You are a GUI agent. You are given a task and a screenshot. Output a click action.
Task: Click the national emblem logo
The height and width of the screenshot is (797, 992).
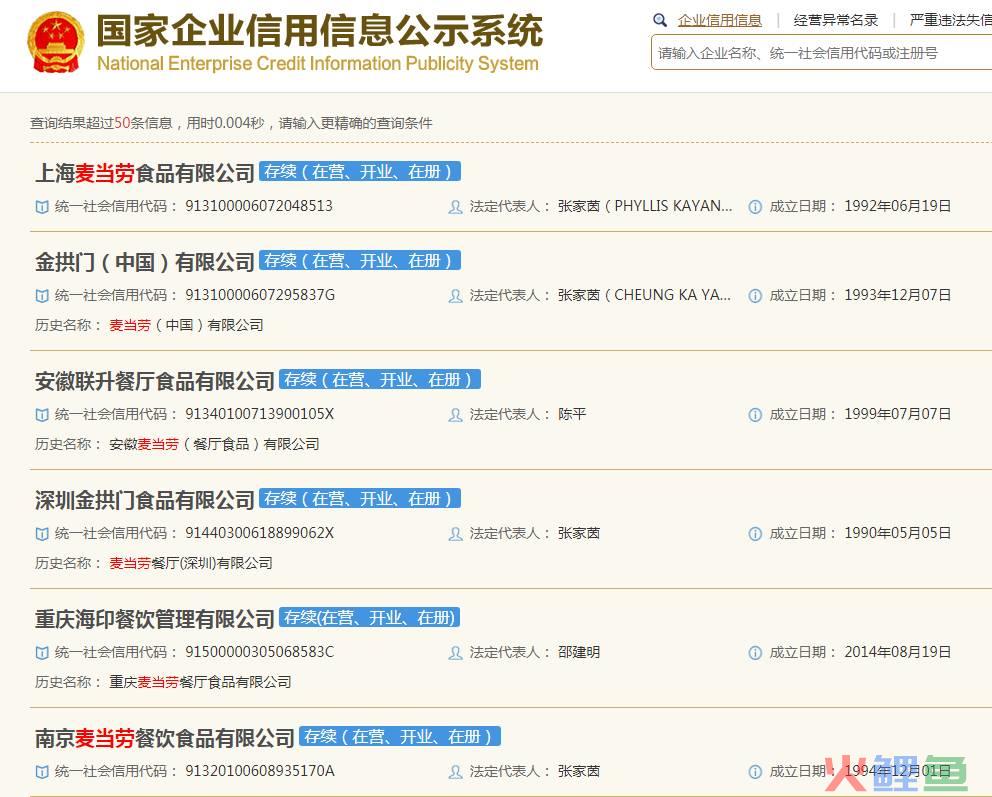coord(56,42)
